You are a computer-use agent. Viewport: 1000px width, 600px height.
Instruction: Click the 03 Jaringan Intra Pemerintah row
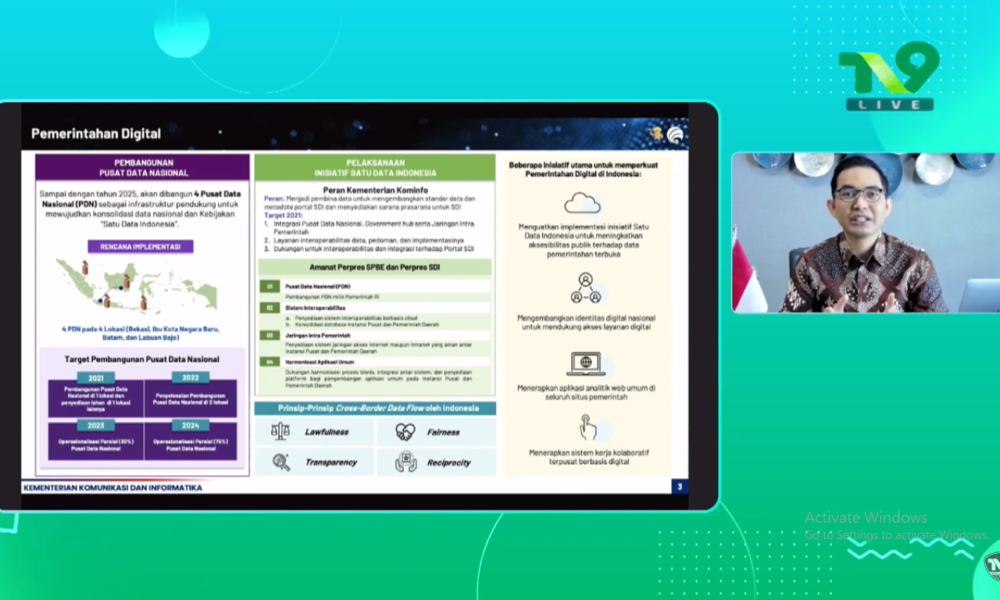pyautogui.click(x=375, y=335)
